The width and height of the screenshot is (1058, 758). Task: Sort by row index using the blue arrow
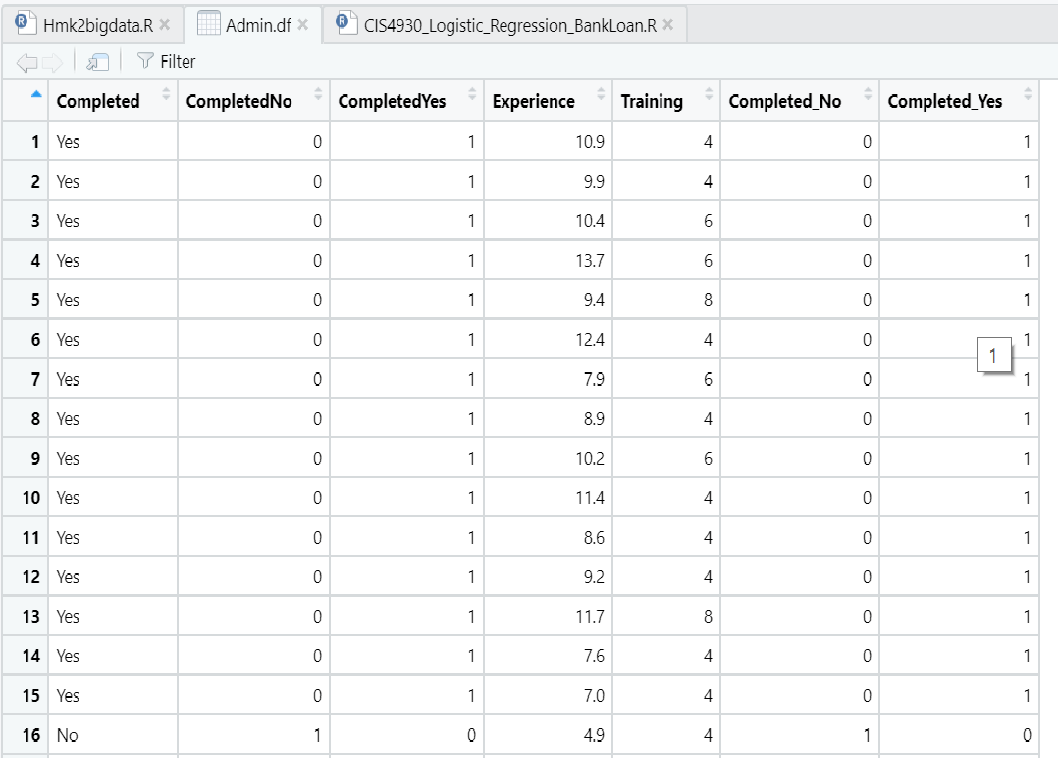pyautogui.click(x=36, y=94)
